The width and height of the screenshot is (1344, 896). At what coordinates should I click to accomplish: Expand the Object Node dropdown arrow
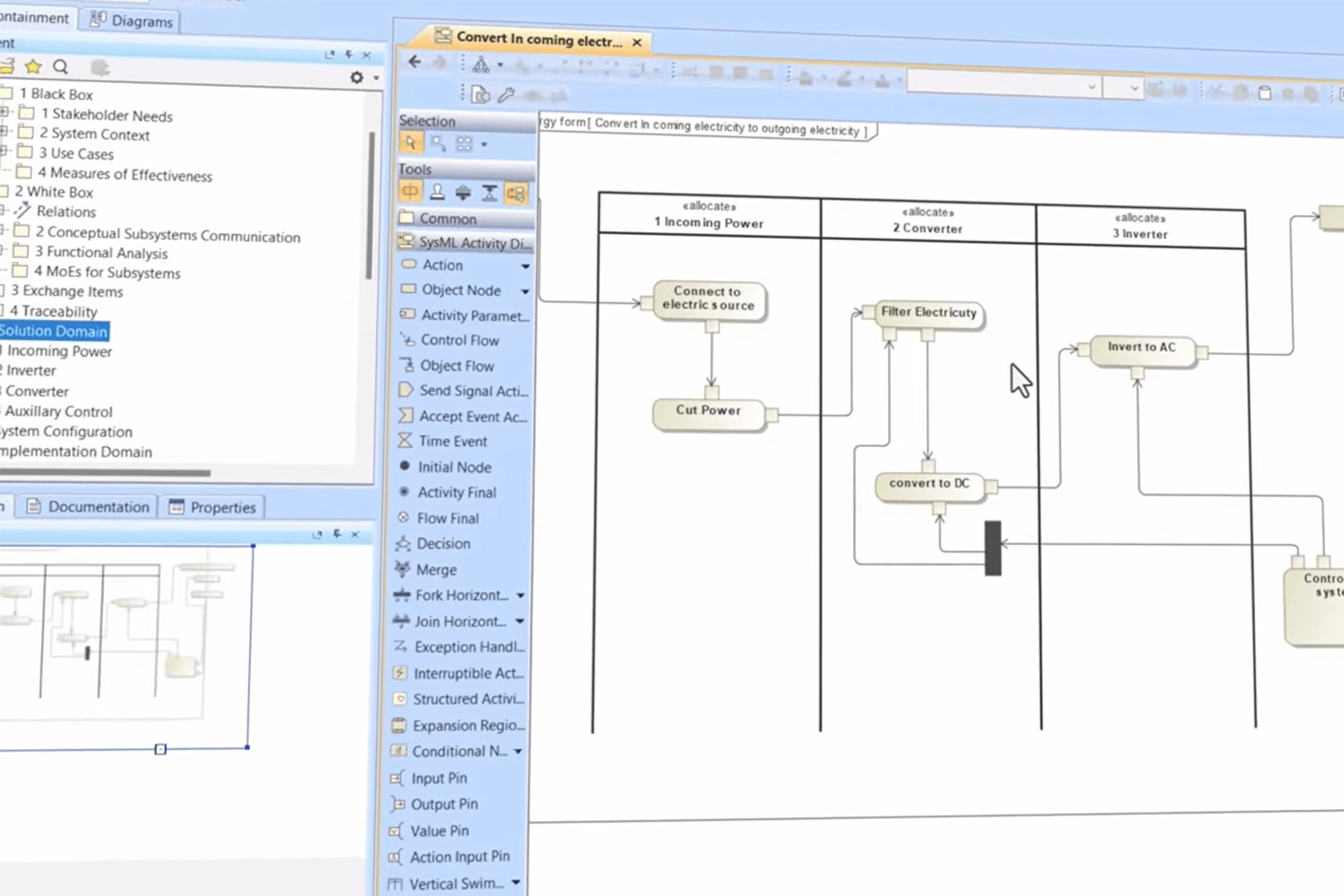(525, 291)
